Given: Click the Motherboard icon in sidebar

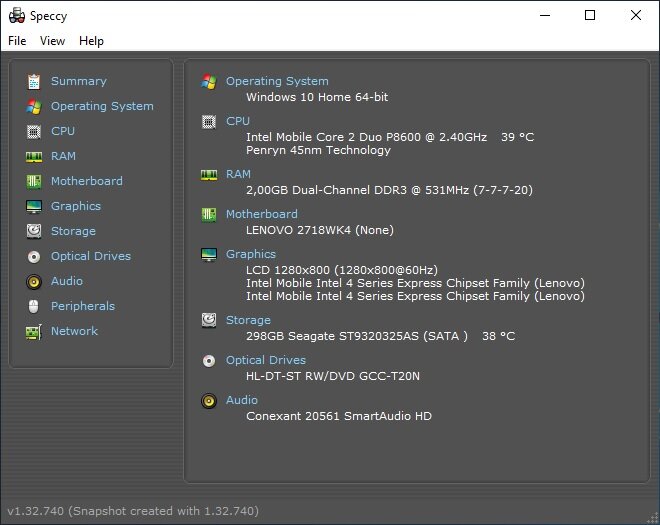Looking at the screenshot, I should [34, 182].
